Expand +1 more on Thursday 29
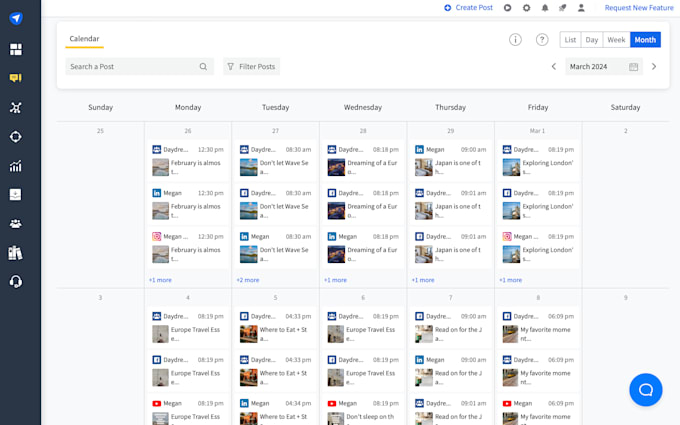This screenshot has height=425, width=680. pos(423,280)
